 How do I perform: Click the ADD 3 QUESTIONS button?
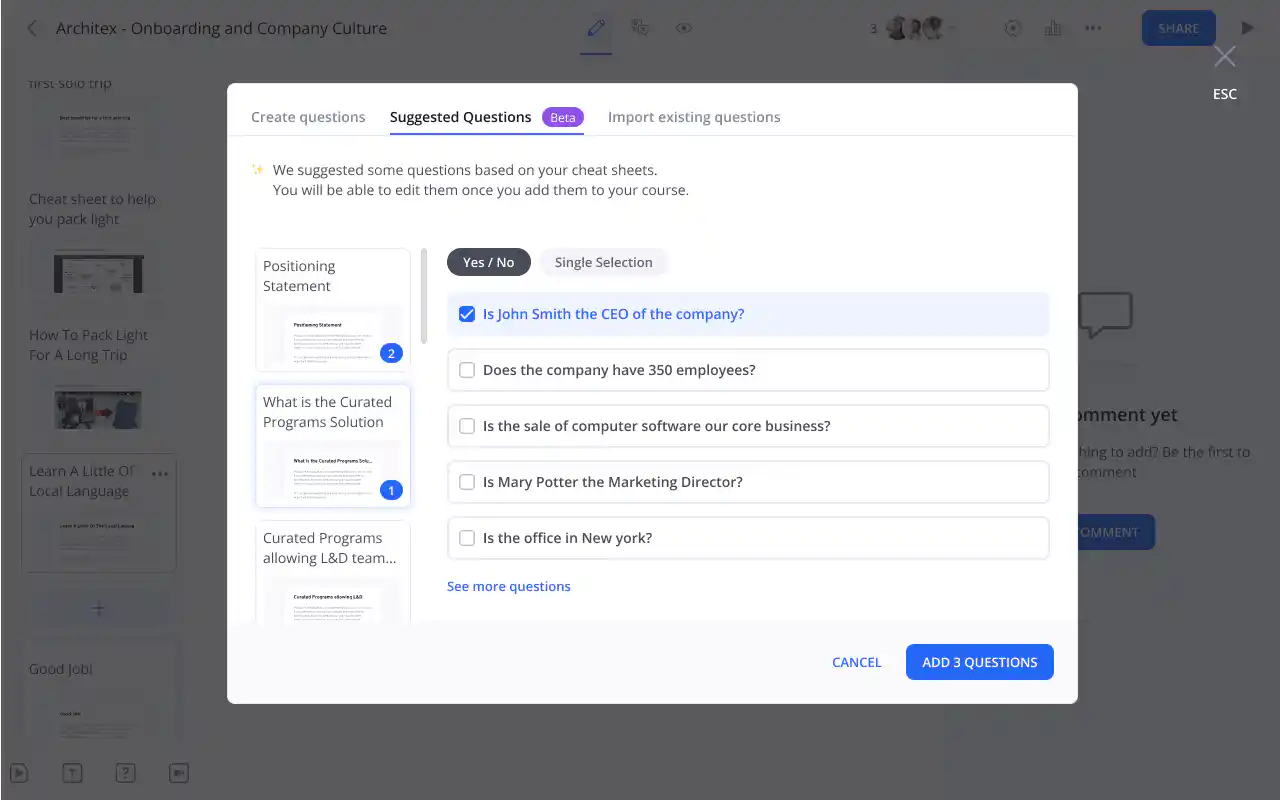click(x=979, y=661)
